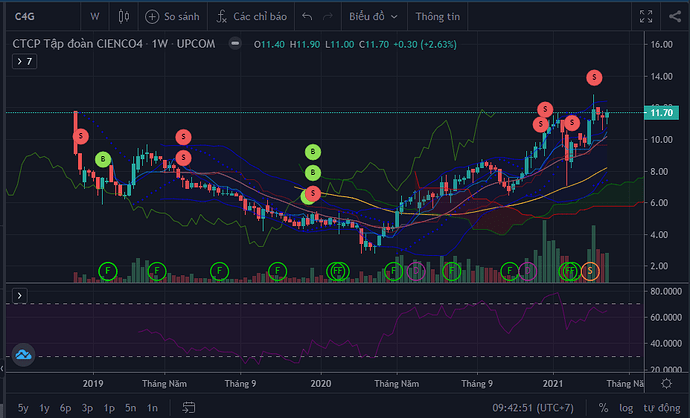690x418 pixels.
Task: Expand the 7 indicators legend
Action: 23,62
